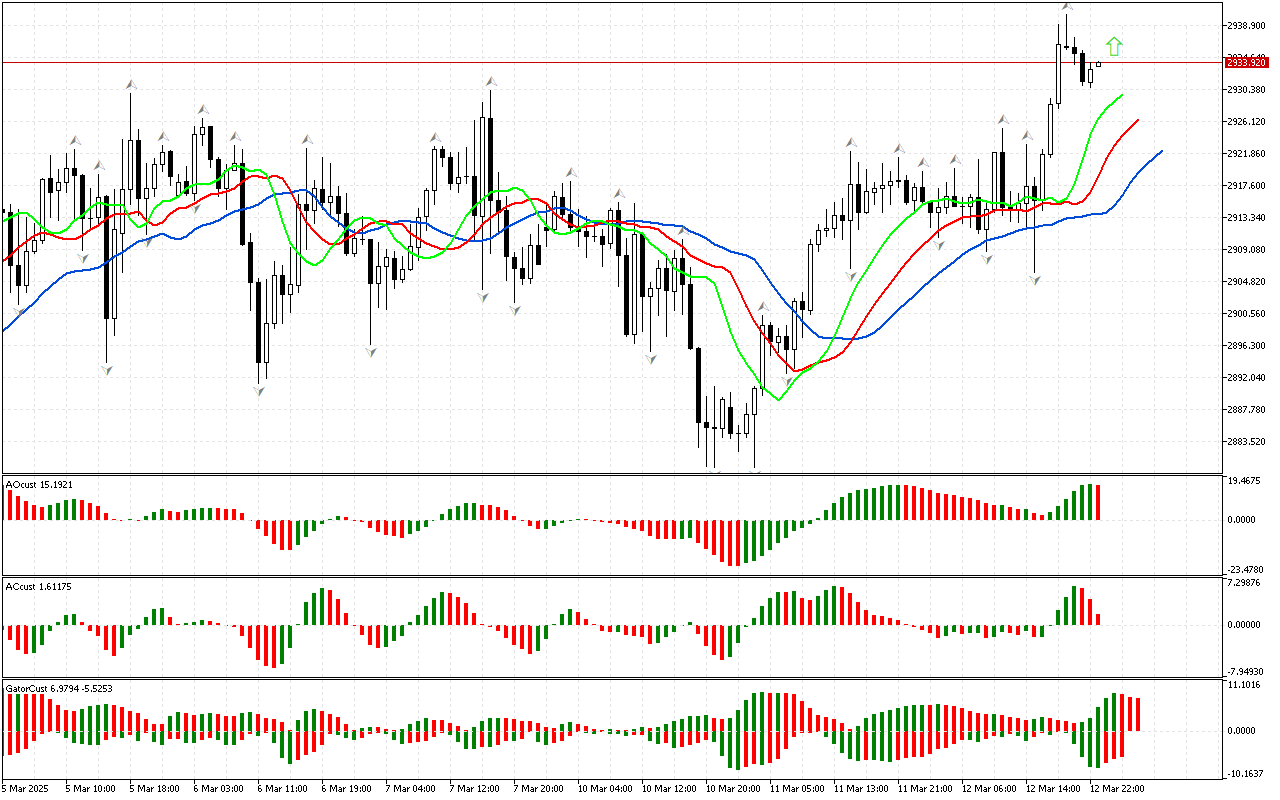Viewport: 1280px width, 800px height.
Task: Select the GatorCust 6.9794 -5.5253 label
Action: [x=58, y=688]
